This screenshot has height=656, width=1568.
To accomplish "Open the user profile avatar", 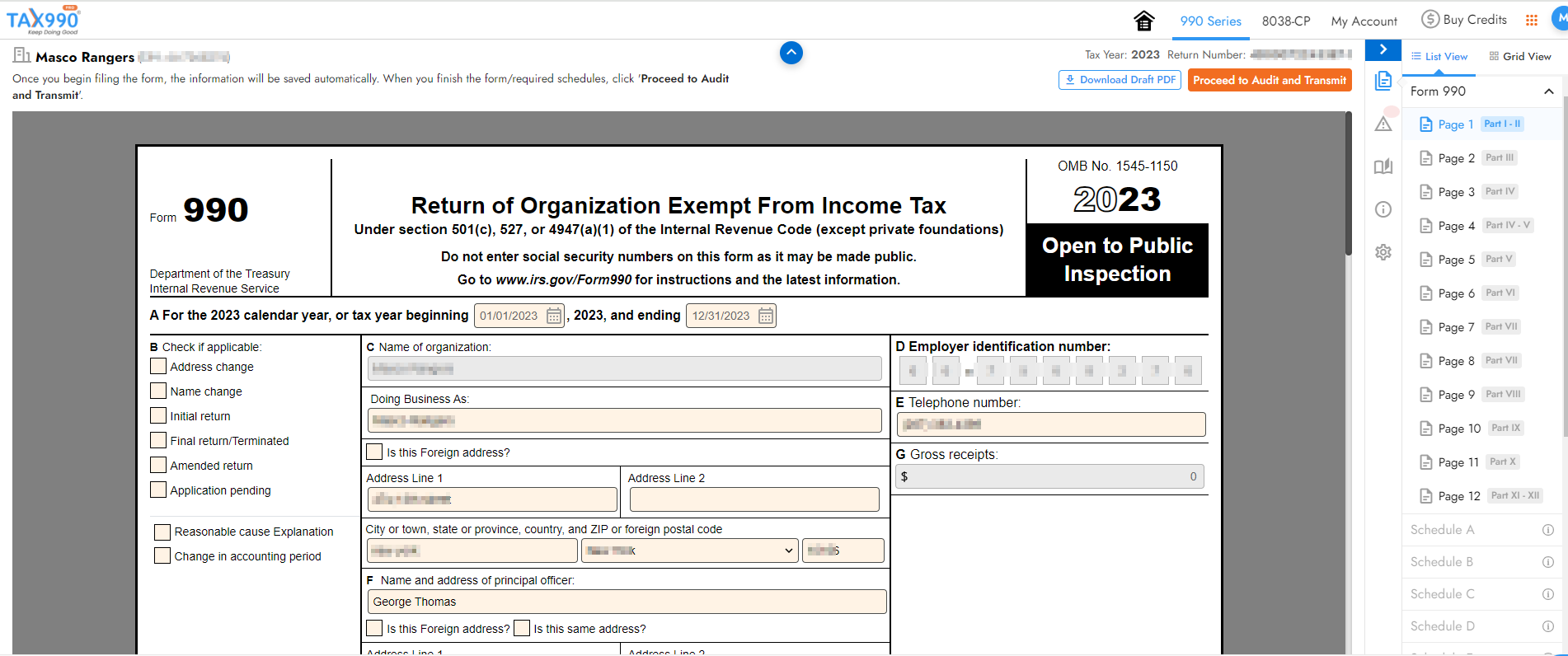I will tap(1559, 19).
